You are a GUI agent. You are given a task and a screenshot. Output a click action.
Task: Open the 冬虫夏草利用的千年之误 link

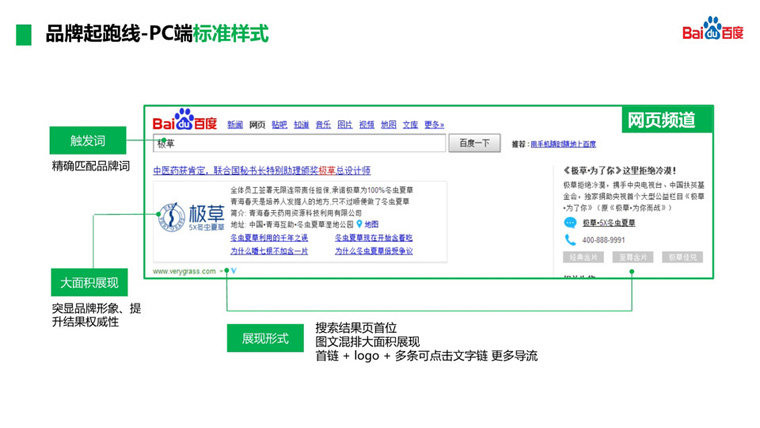point(269,238)
